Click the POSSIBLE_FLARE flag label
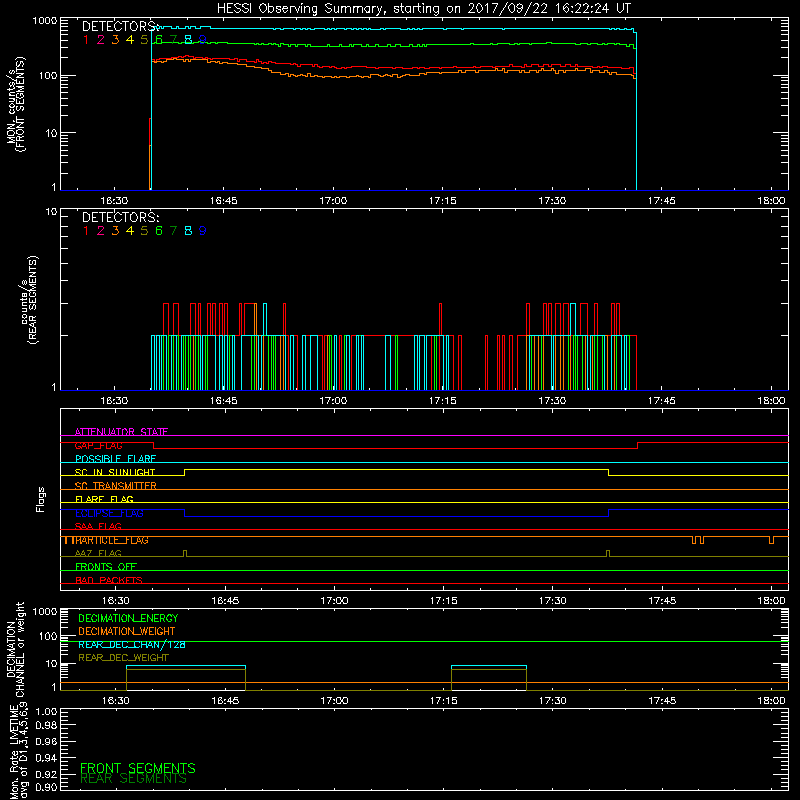 tap(115, 459)
